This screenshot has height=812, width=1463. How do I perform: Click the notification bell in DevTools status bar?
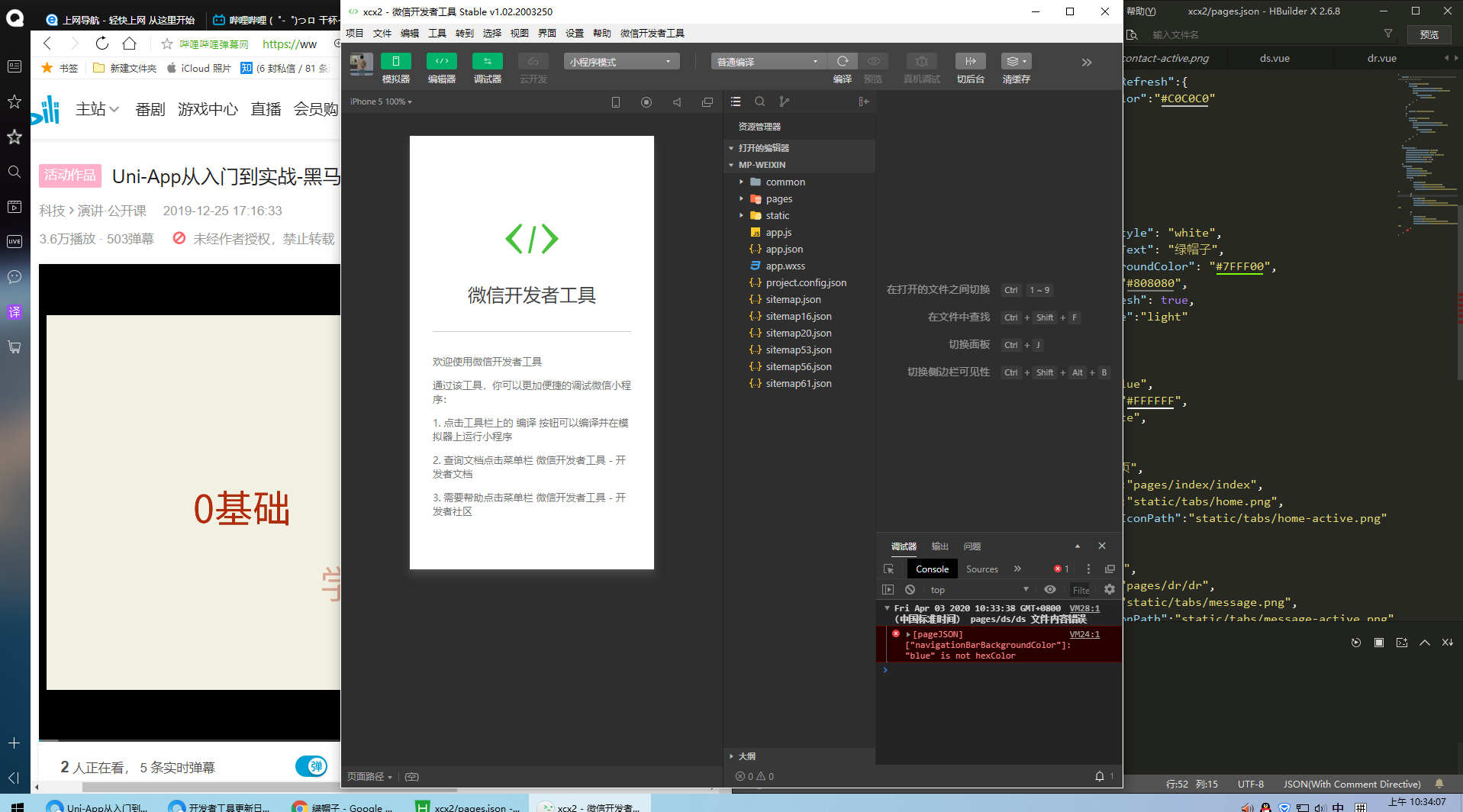coord(1100,776)
